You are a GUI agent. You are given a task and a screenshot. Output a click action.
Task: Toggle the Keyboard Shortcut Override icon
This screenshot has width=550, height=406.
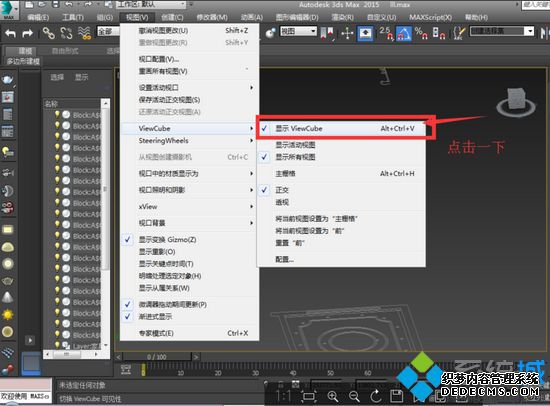tap(365, 33)
